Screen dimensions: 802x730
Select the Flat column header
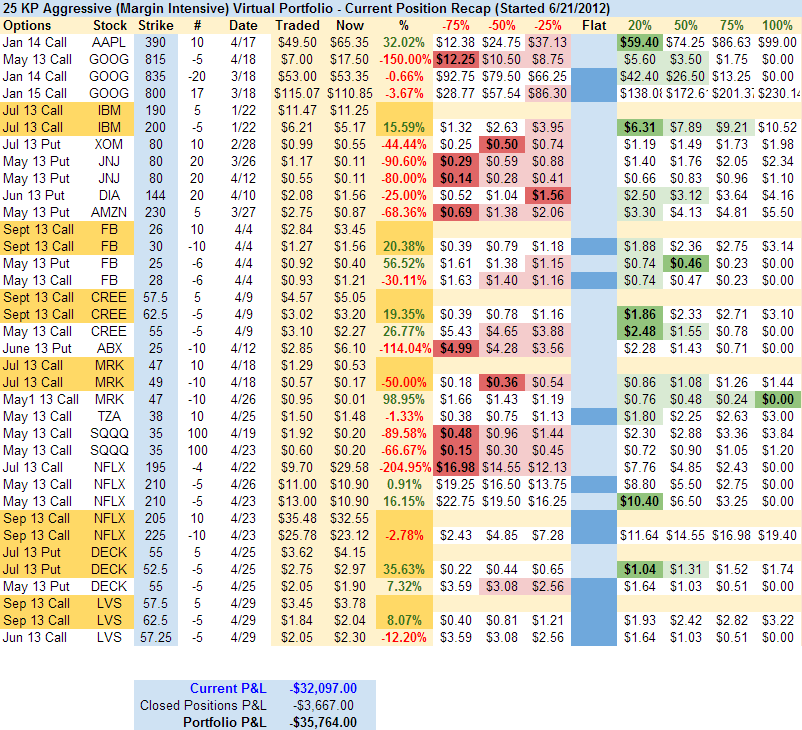coord(595,24)
